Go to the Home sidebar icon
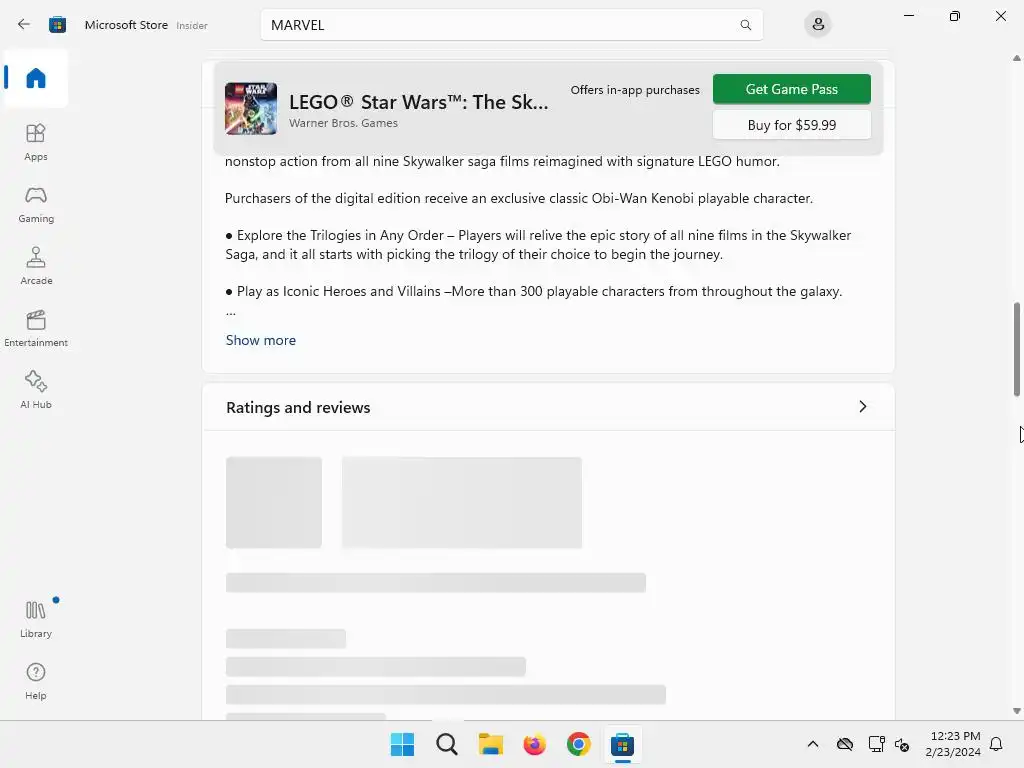The width and height of the screenshot is (1024, 768). (x=36, y=78)
